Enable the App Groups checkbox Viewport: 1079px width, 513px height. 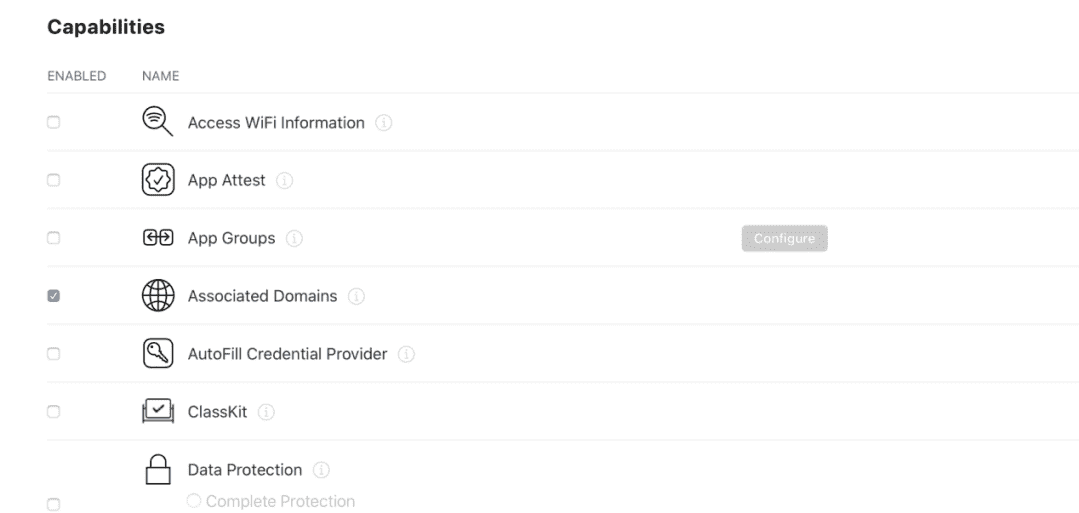(53, 238)
